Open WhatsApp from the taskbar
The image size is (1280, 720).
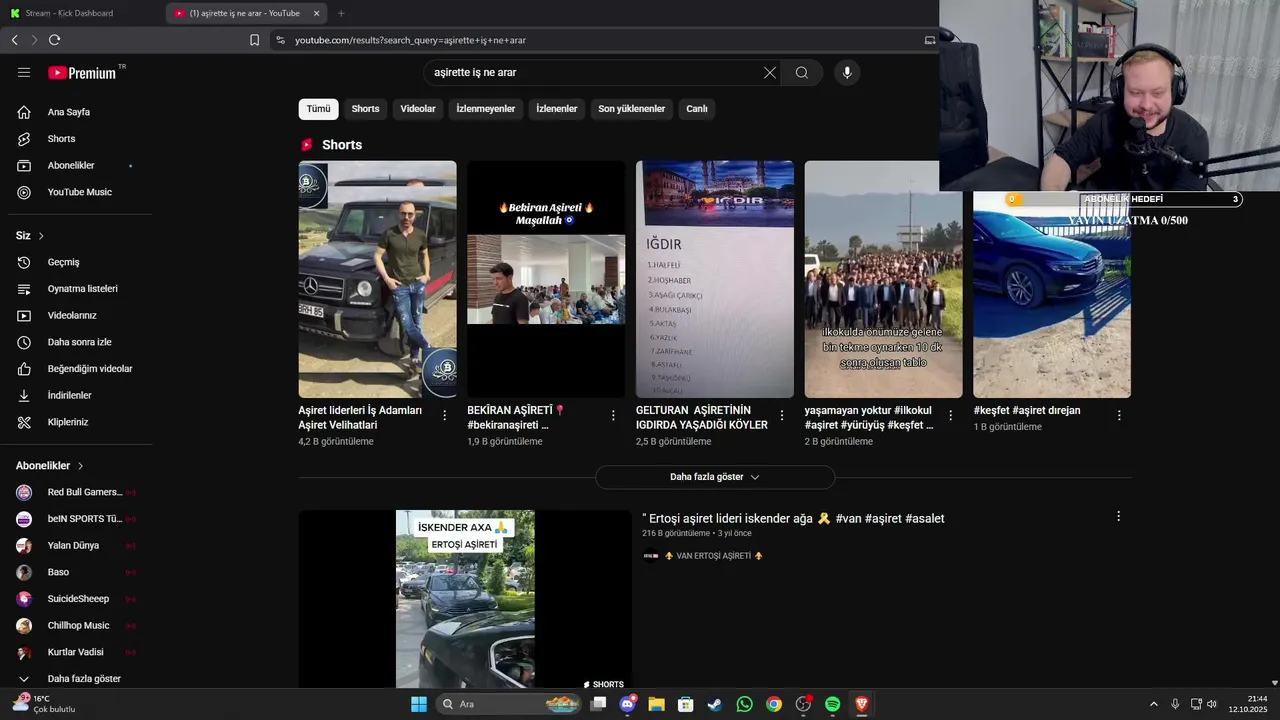pyautogui.click(x=744, y=704)
